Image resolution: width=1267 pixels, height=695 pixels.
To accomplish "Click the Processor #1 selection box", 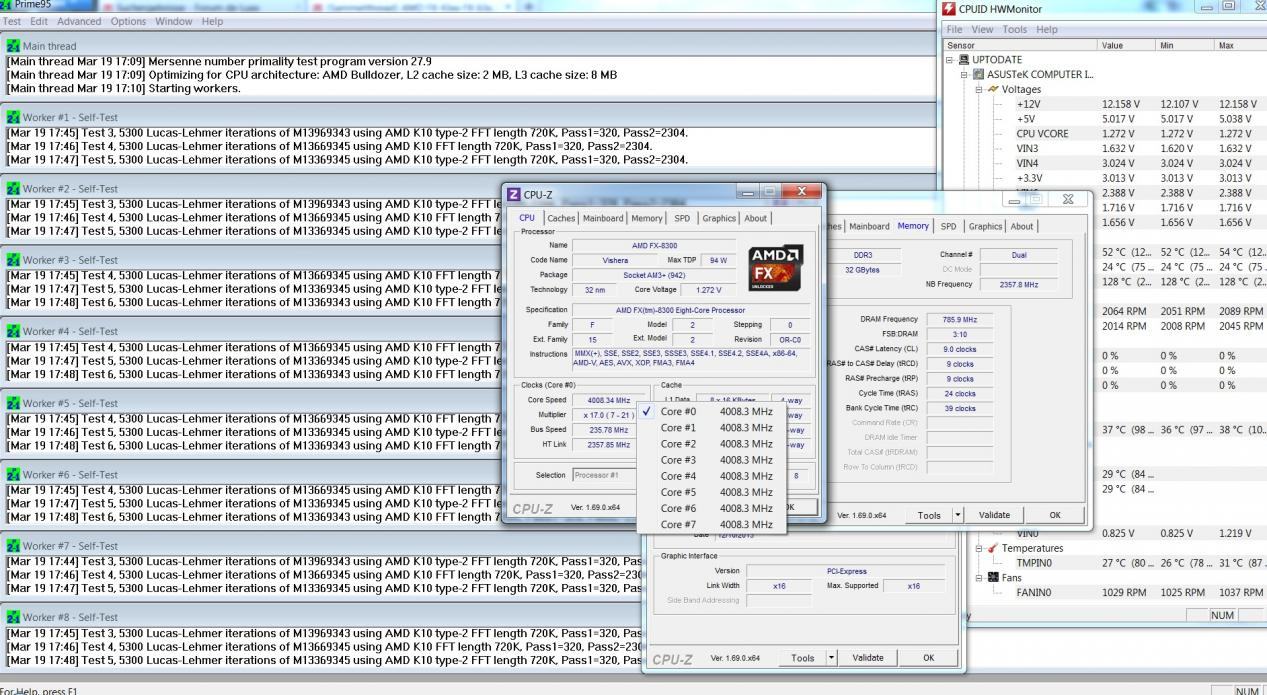I will point(604,475).
